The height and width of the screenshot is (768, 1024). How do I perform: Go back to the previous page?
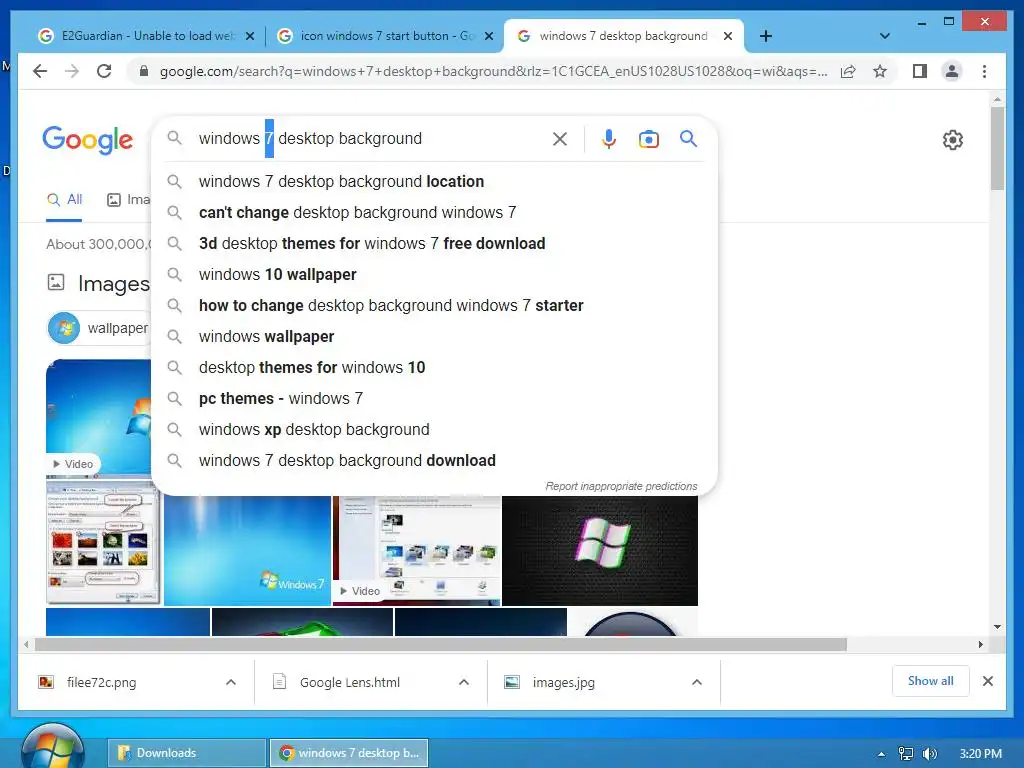click(40, 71)
